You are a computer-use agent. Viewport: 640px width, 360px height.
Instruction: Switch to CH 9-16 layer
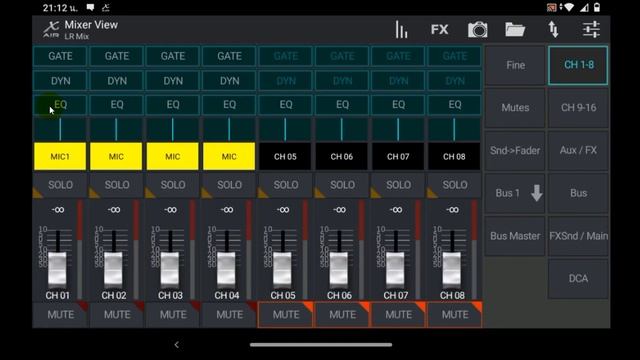pyautogui.click(x=578, y=108)
